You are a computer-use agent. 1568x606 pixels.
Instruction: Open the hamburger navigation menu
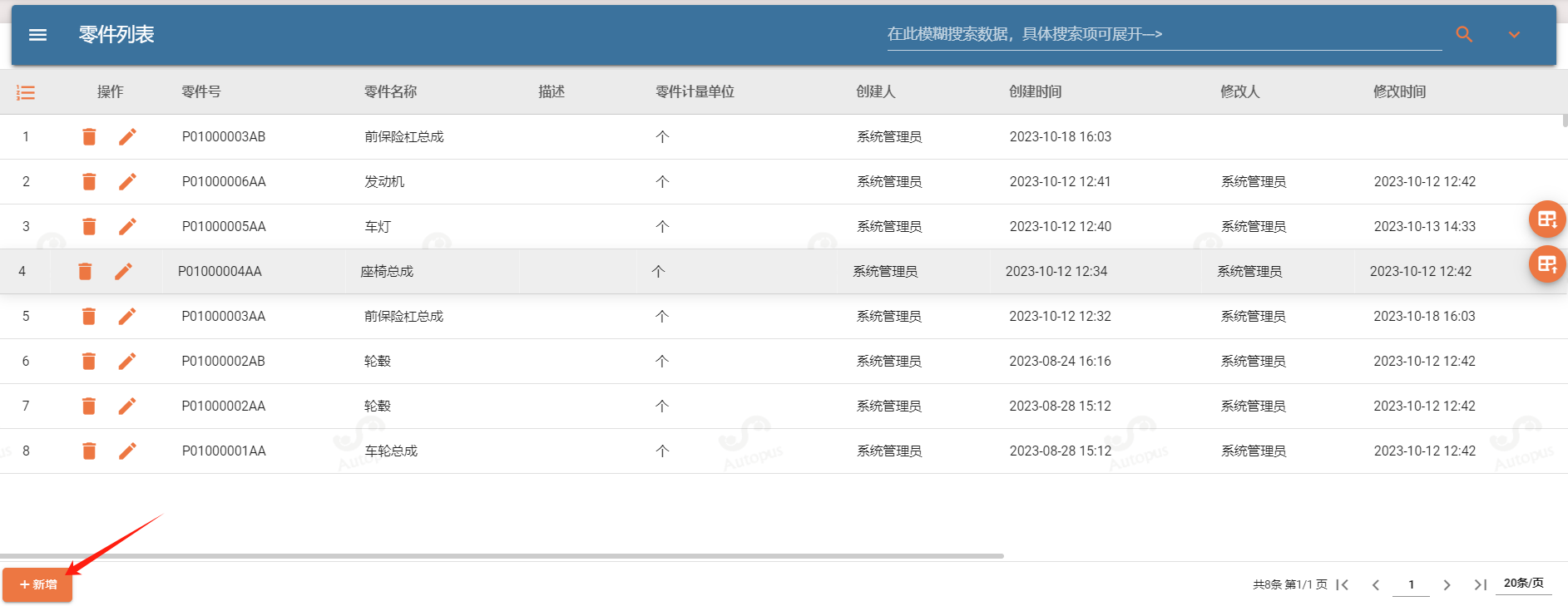click(38, 35)
